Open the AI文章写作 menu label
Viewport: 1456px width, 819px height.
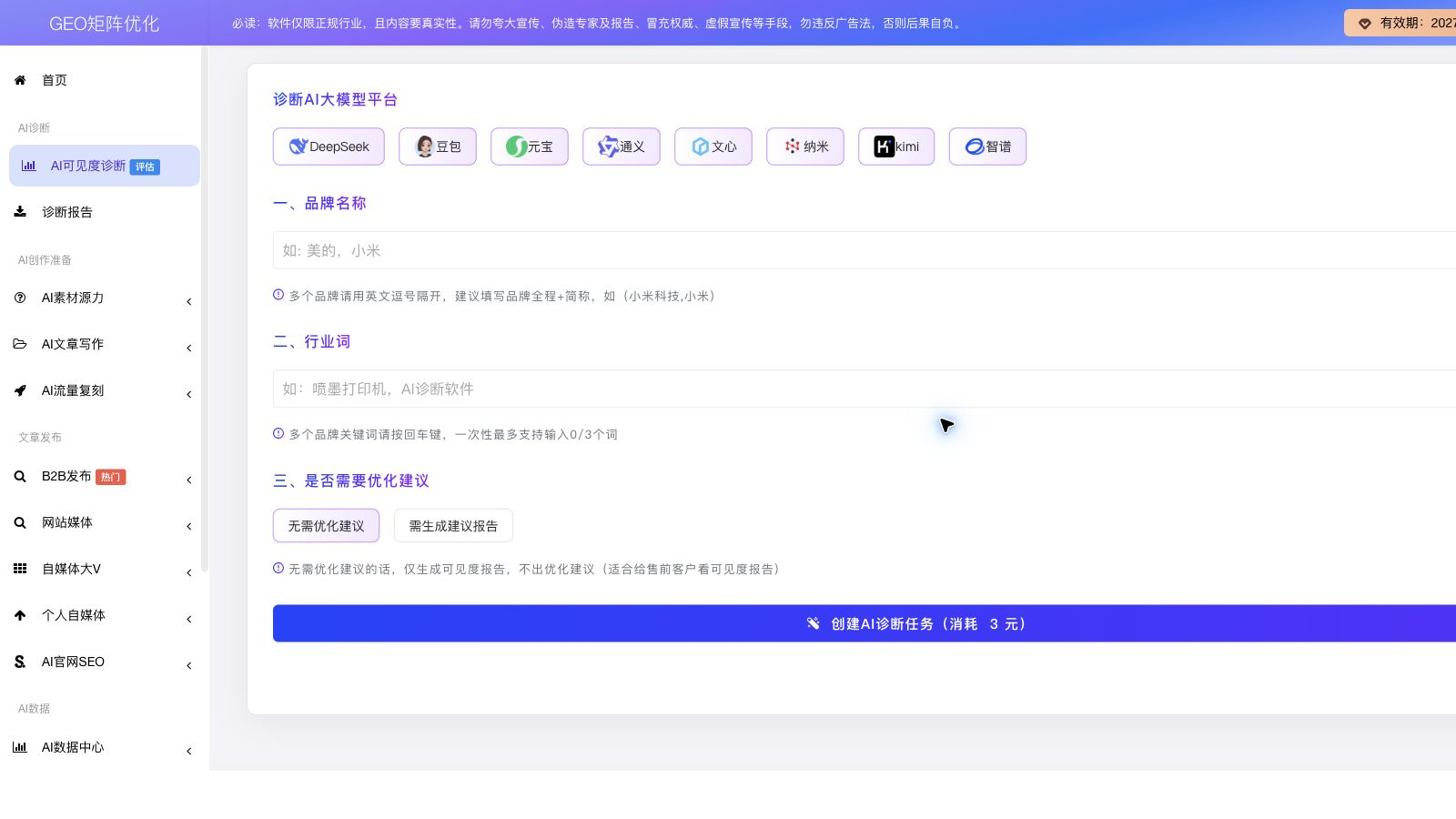(x=73, y=344)
